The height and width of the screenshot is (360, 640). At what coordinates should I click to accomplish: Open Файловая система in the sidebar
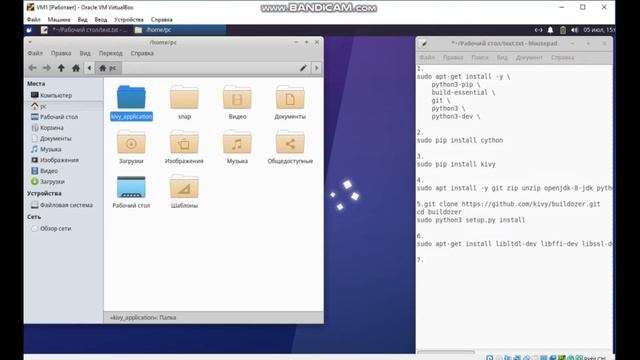click(x=63, y=205)
